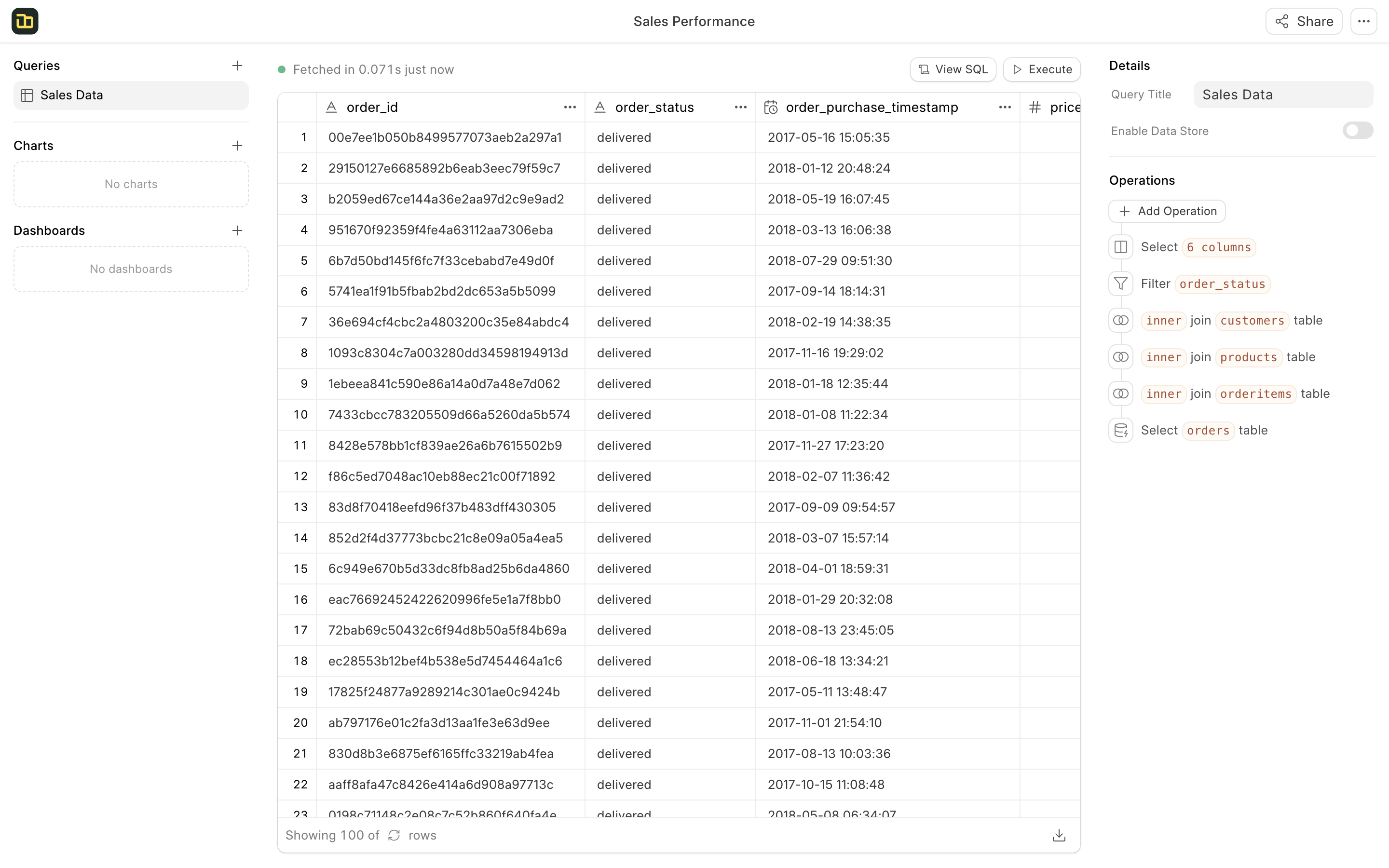Click the View SQL button
This screenshot has height=868, width=1389.
pyautogui.click(x=953, y=69)
